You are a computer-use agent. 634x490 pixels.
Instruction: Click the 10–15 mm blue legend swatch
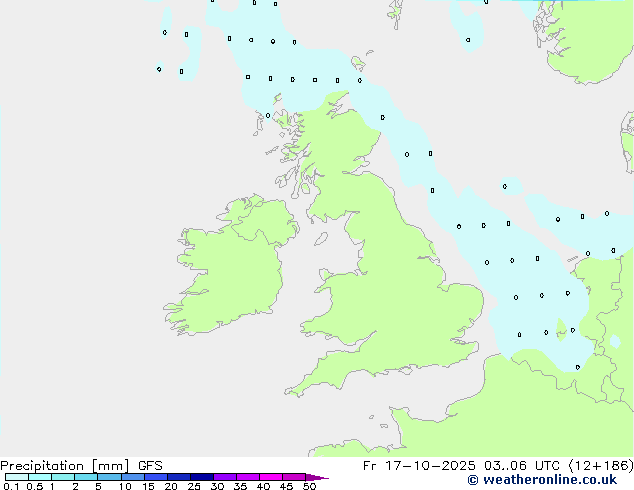(x=132, y=477)
